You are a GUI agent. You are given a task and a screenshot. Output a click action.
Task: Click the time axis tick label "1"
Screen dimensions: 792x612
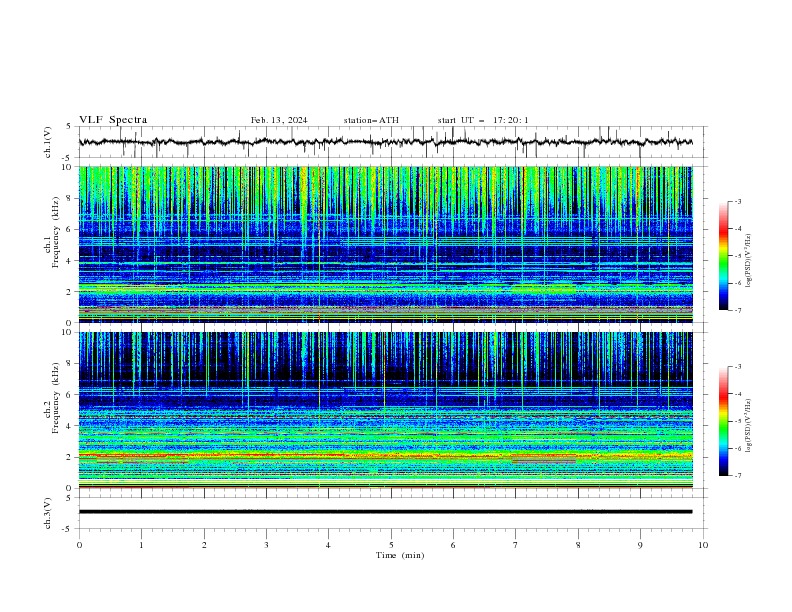(141, 545)
